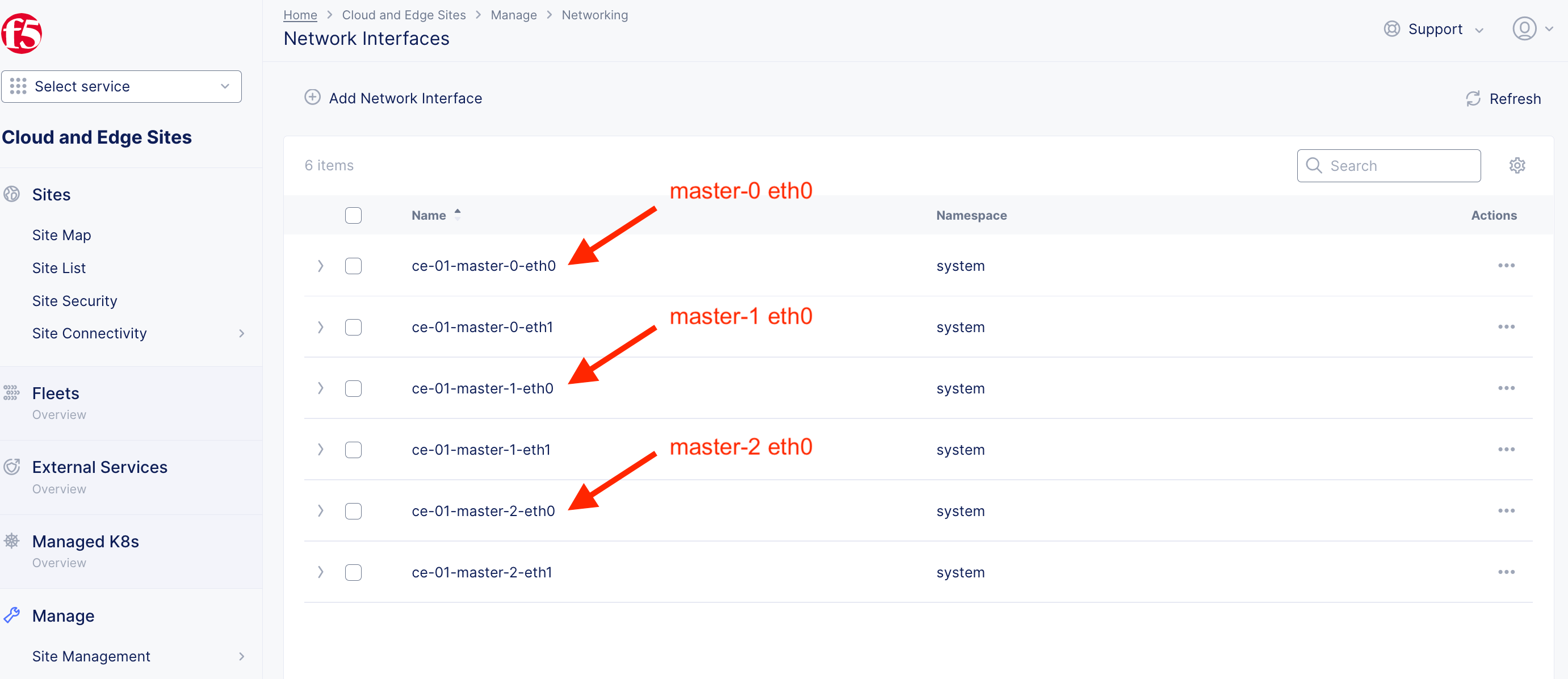Click the table settings gear icon
Viewport: 1568px width, 679px height.
1517,166
